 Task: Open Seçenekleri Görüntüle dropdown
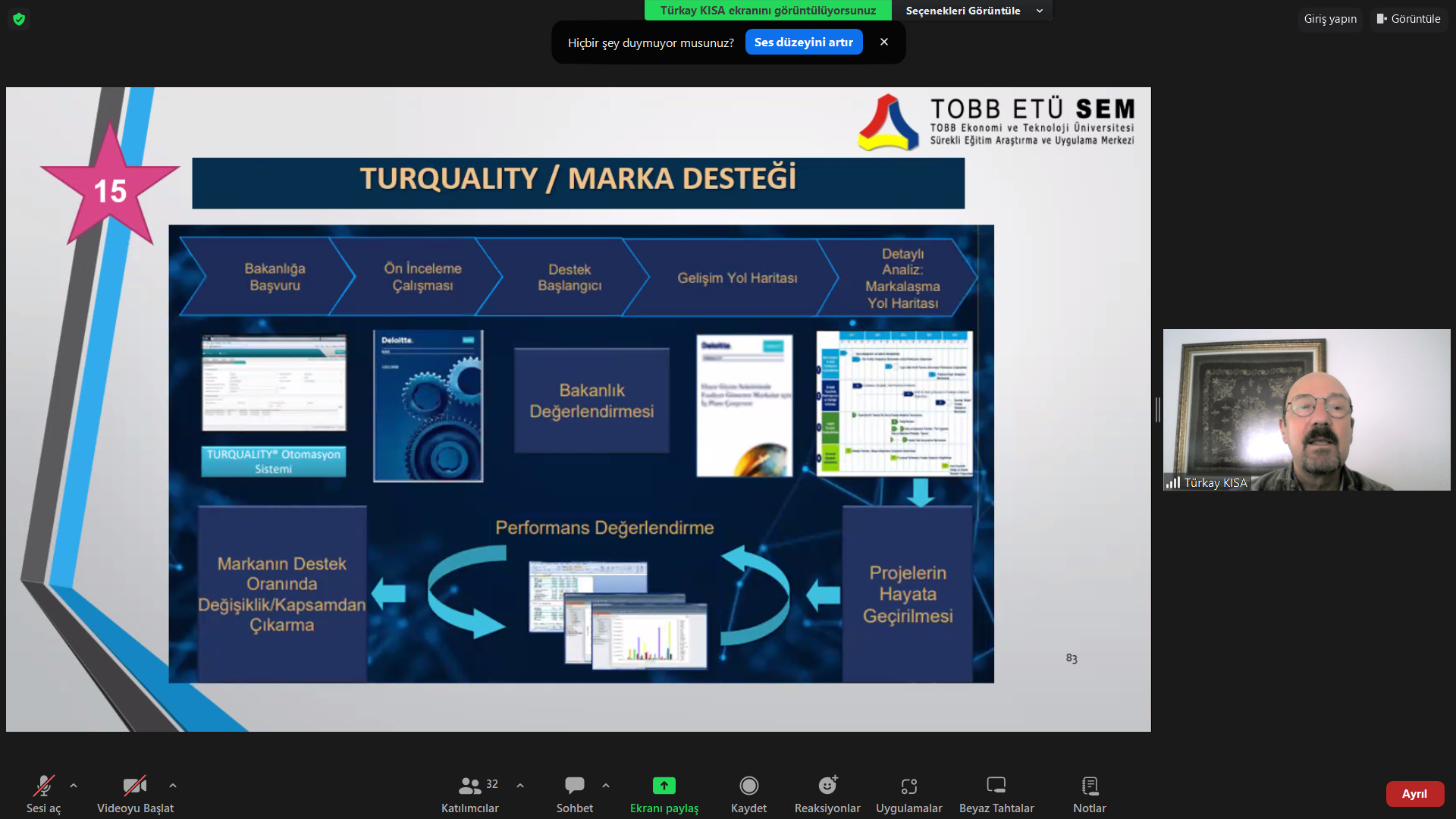[x=974, y=11]
